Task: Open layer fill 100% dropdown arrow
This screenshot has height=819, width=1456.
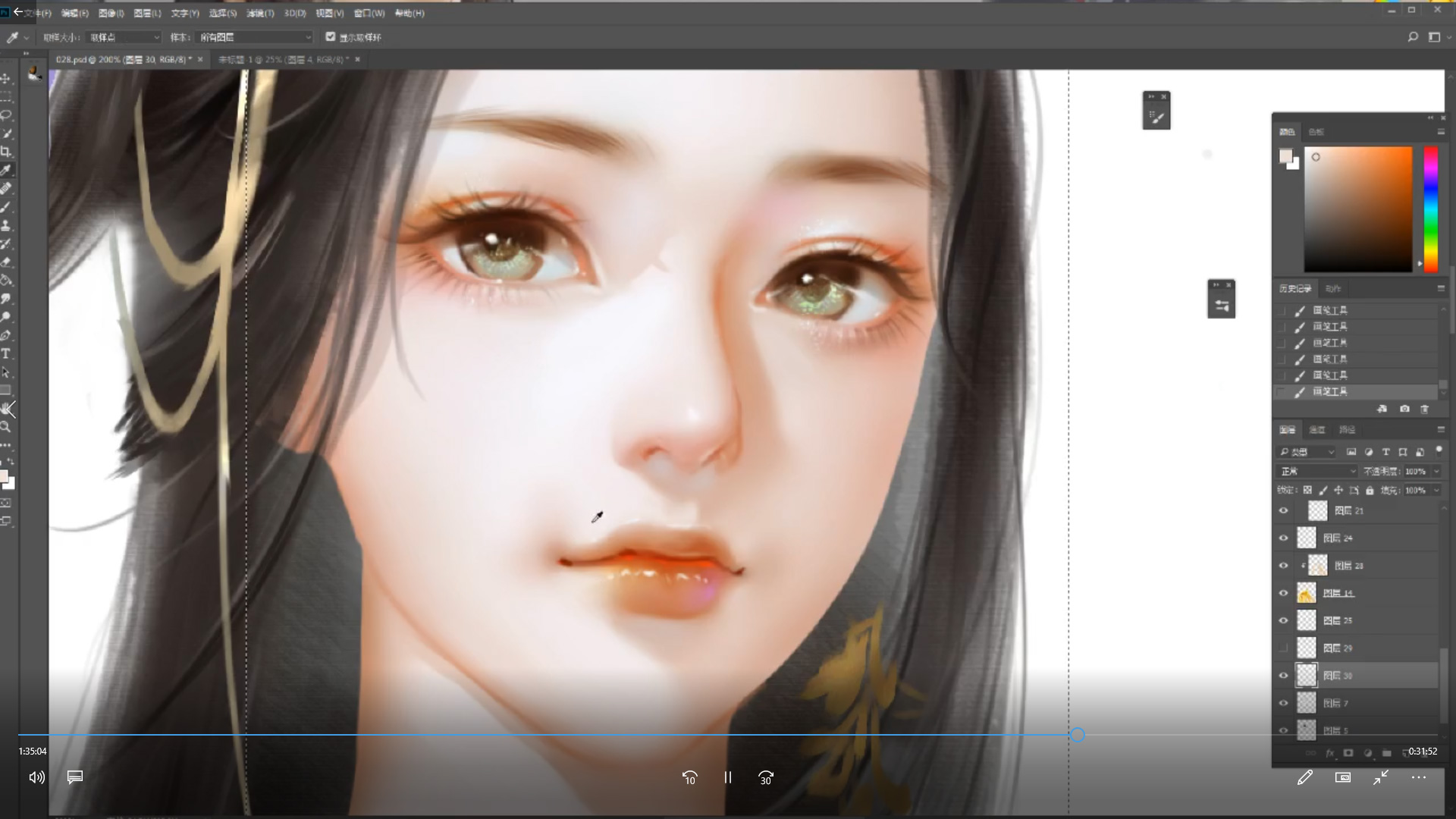Action: tap(1436, 491)
